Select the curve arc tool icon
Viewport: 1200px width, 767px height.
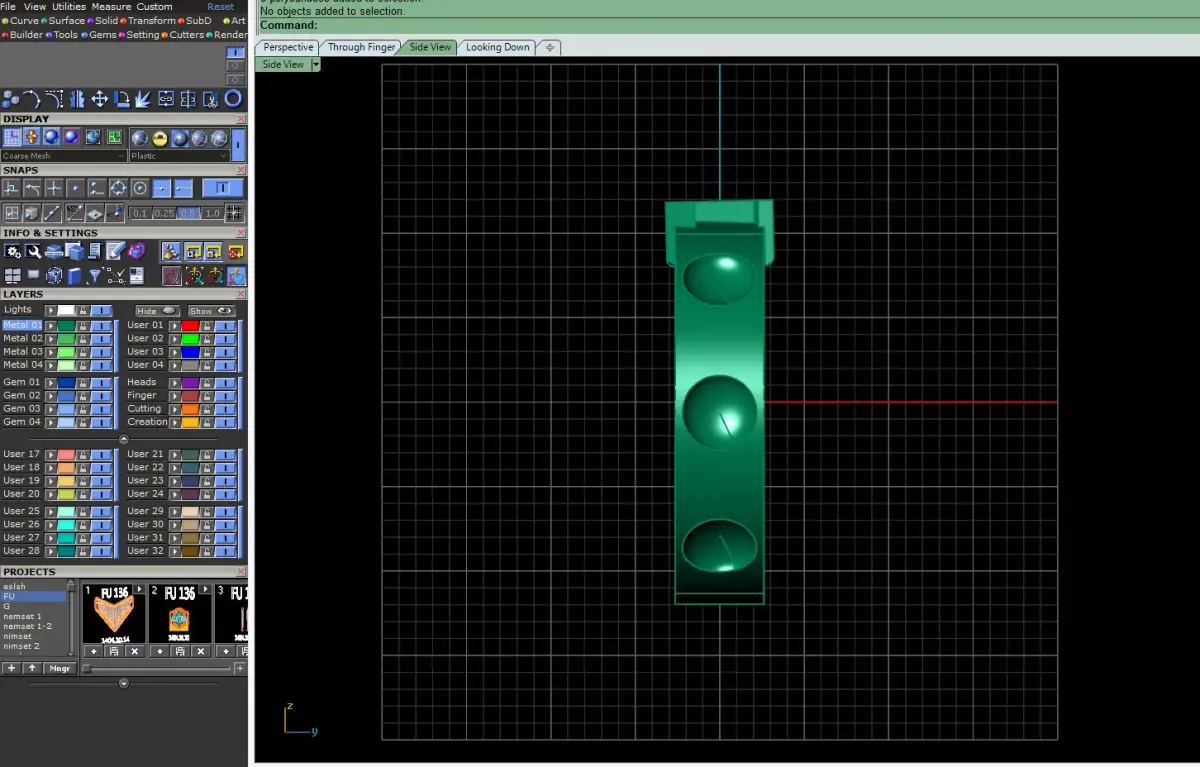[32, 99]
